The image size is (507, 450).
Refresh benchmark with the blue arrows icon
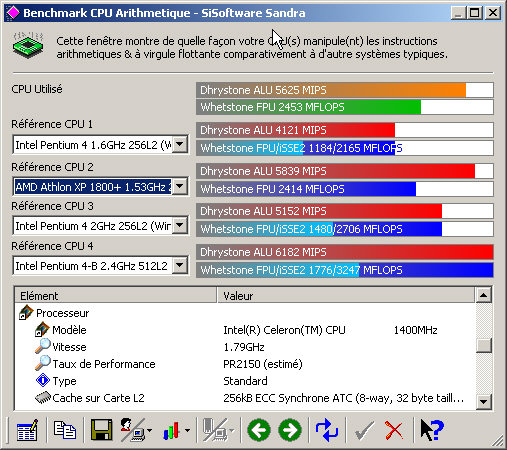click(x=327, y=430)
